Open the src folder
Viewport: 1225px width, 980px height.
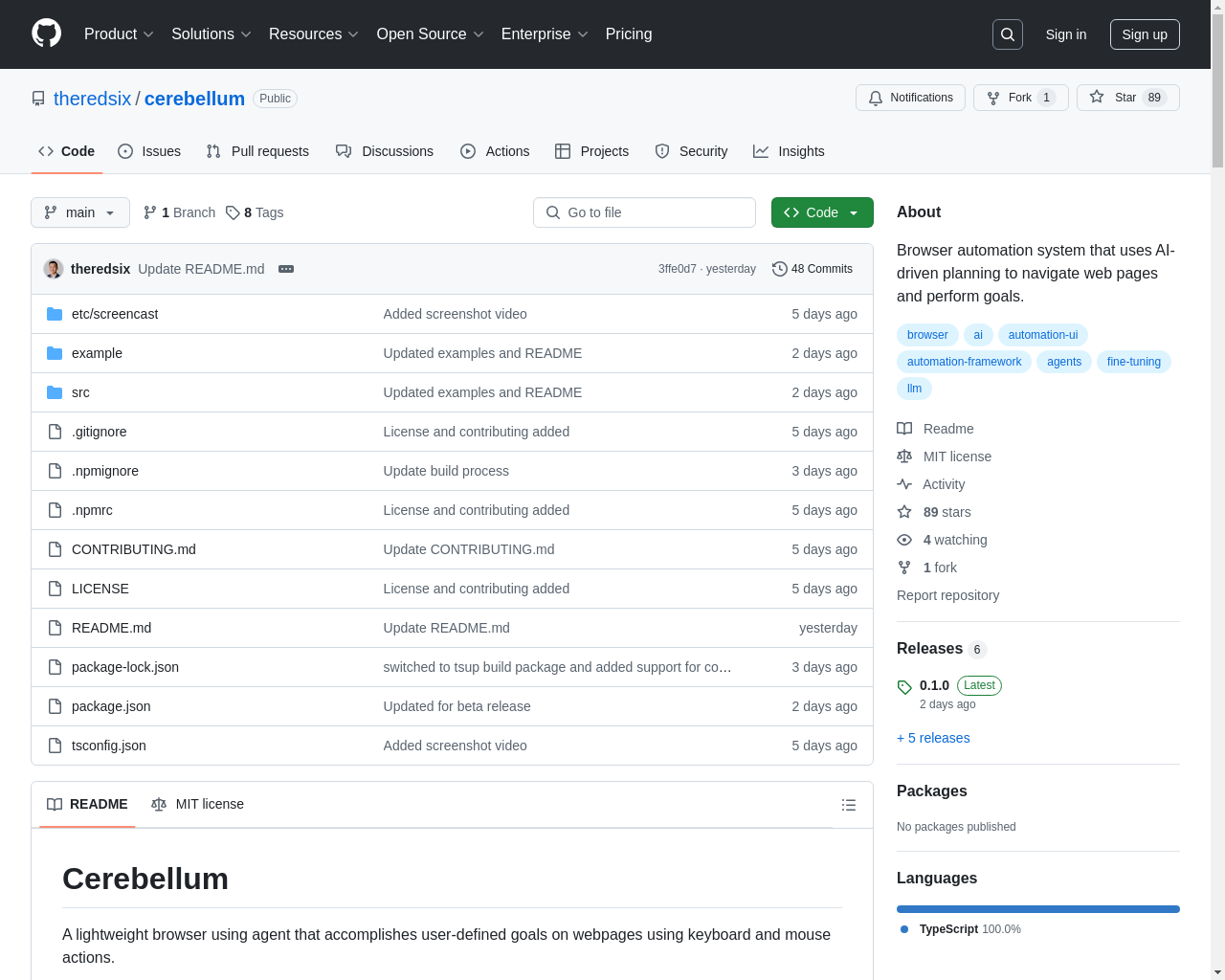click(80, 392)
